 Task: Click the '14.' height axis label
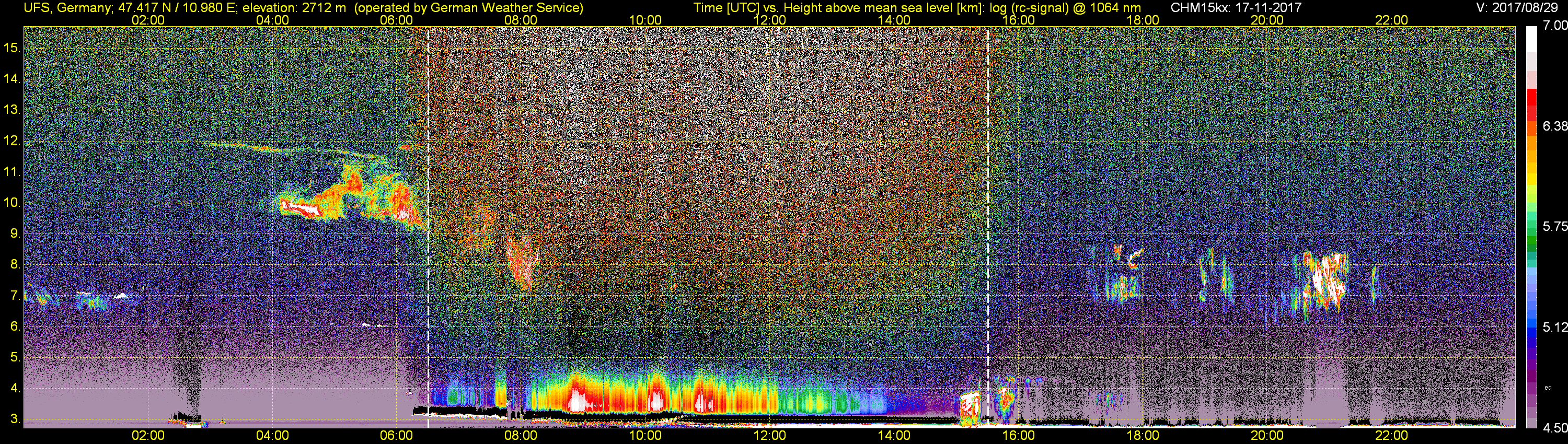[x=11, y=79]
